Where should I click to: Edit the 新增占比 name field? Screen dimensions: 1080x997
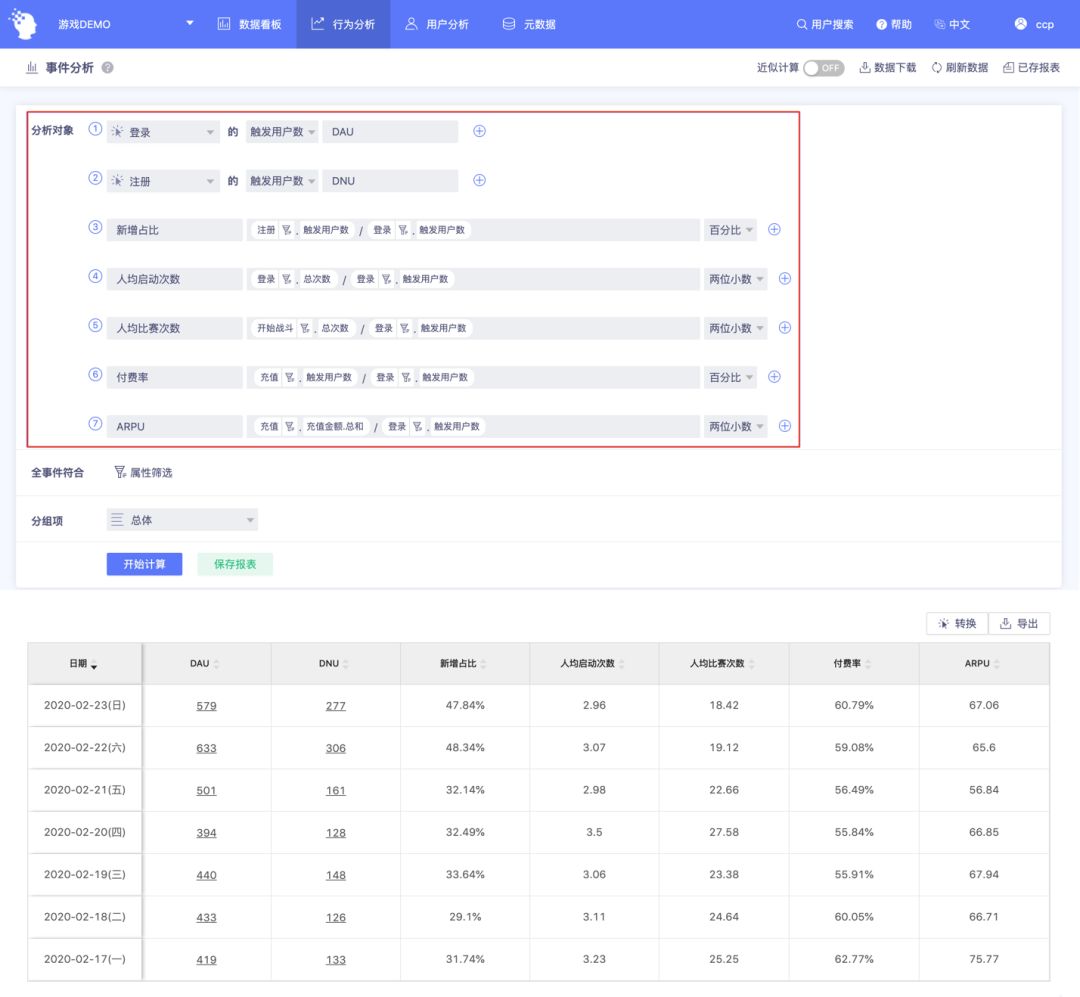pyautogui.click(x=174, y=230)
